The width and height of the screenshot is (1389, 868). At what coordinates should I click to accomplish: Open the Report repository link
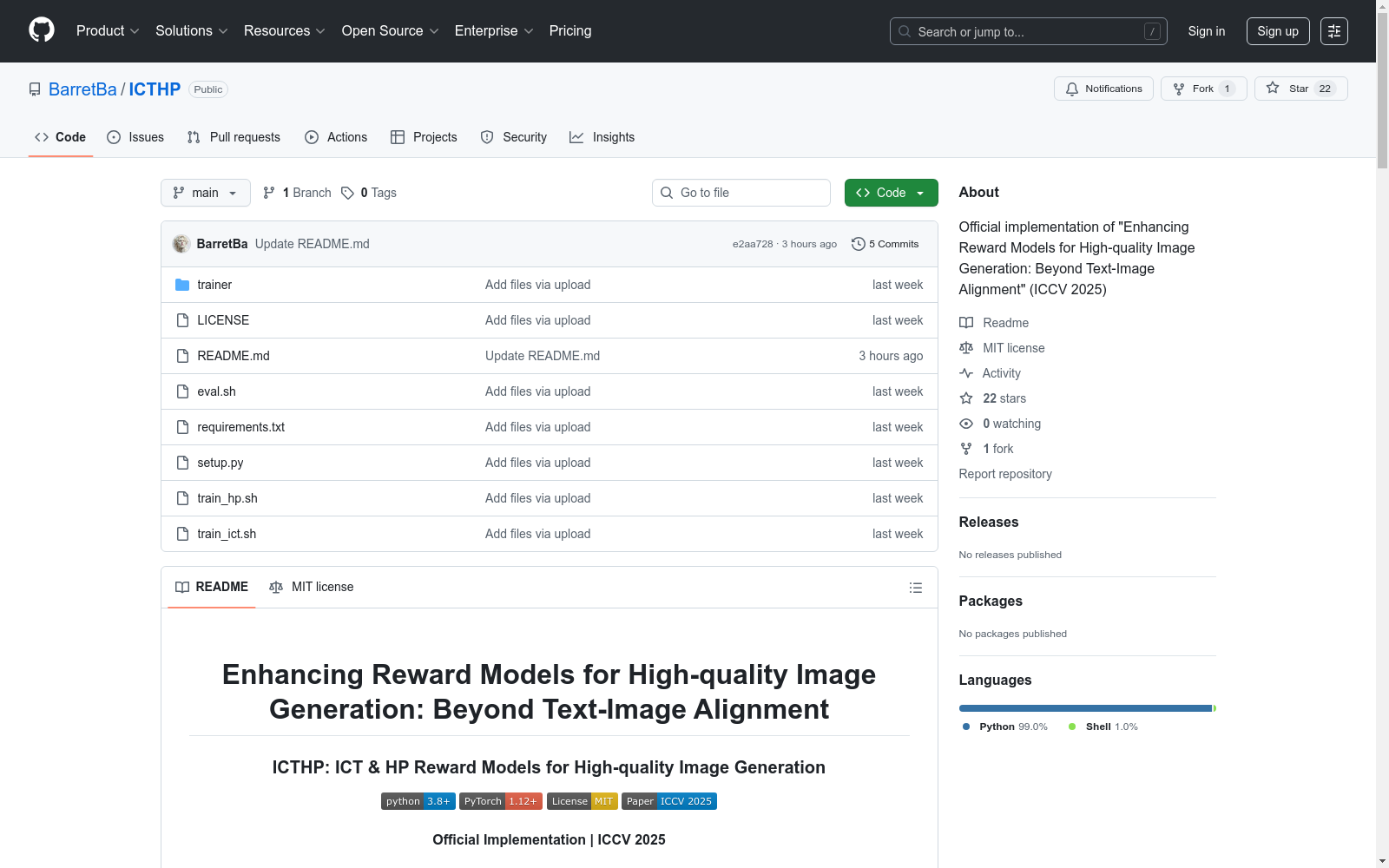pyautogui.click(x=1005, y=474)
